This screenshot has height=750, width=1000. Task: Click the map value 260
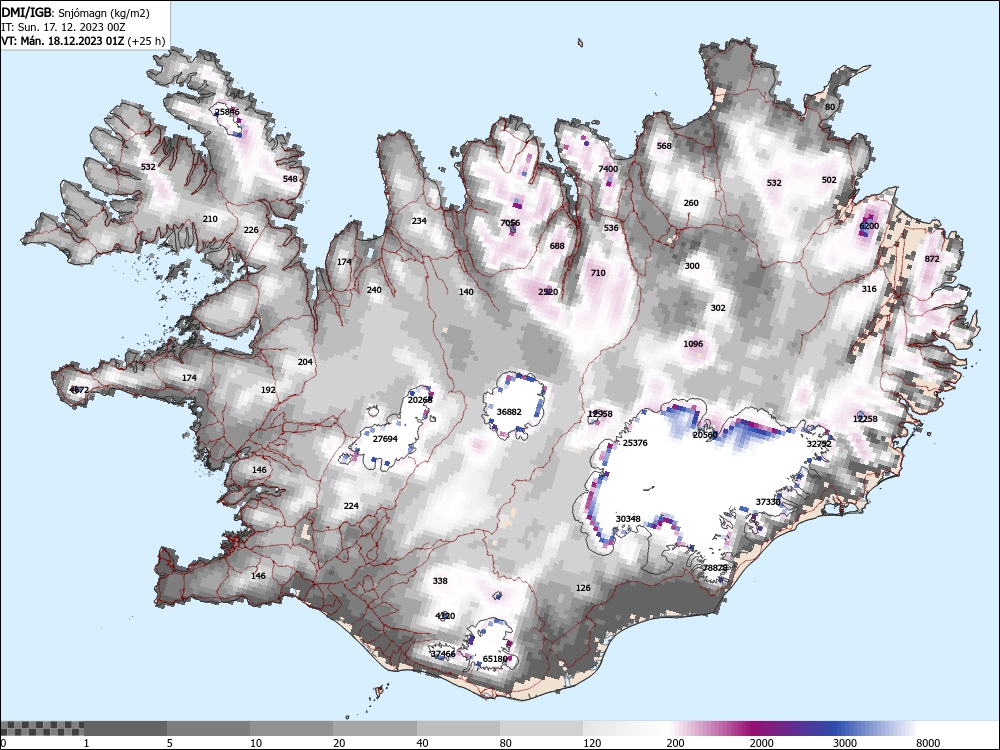coord(691,203)
